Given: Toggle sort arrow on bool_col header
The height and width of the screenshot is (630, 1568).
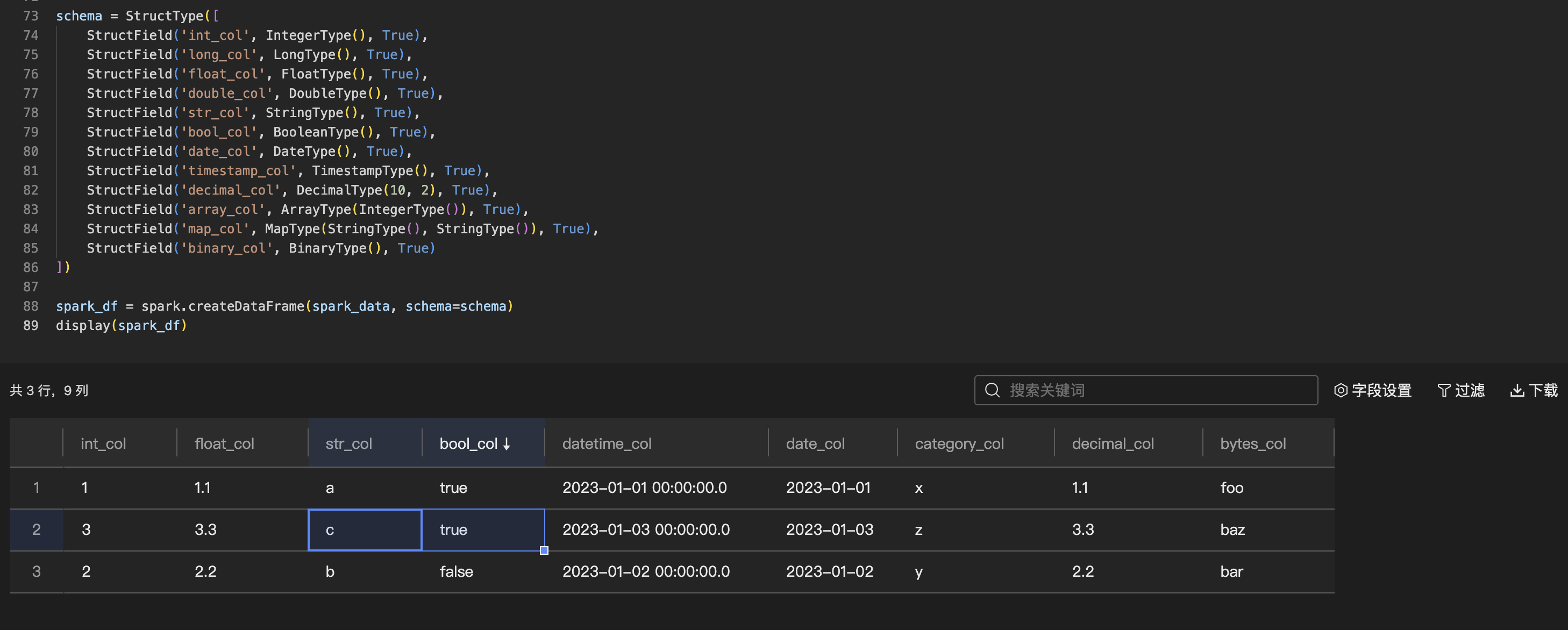Looking at the screenshot, I should click(507, 445).
